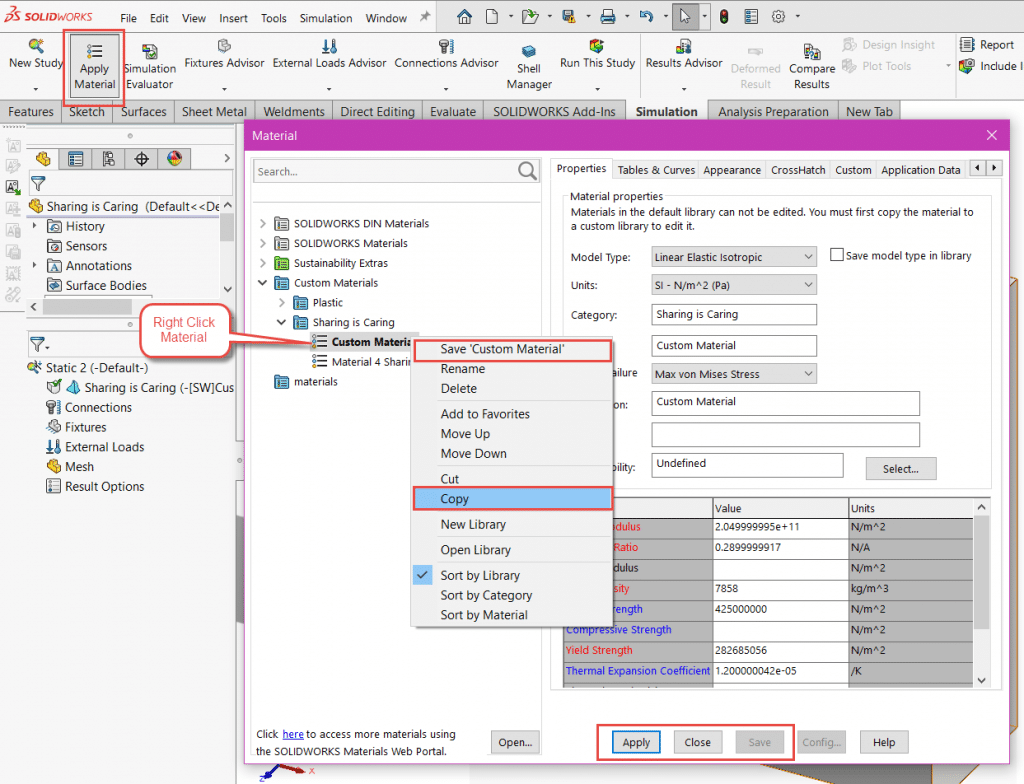Follow the 'here' Materials Web Portal link
Viewport: 1024px width, 784px height.
coord(293,734)
